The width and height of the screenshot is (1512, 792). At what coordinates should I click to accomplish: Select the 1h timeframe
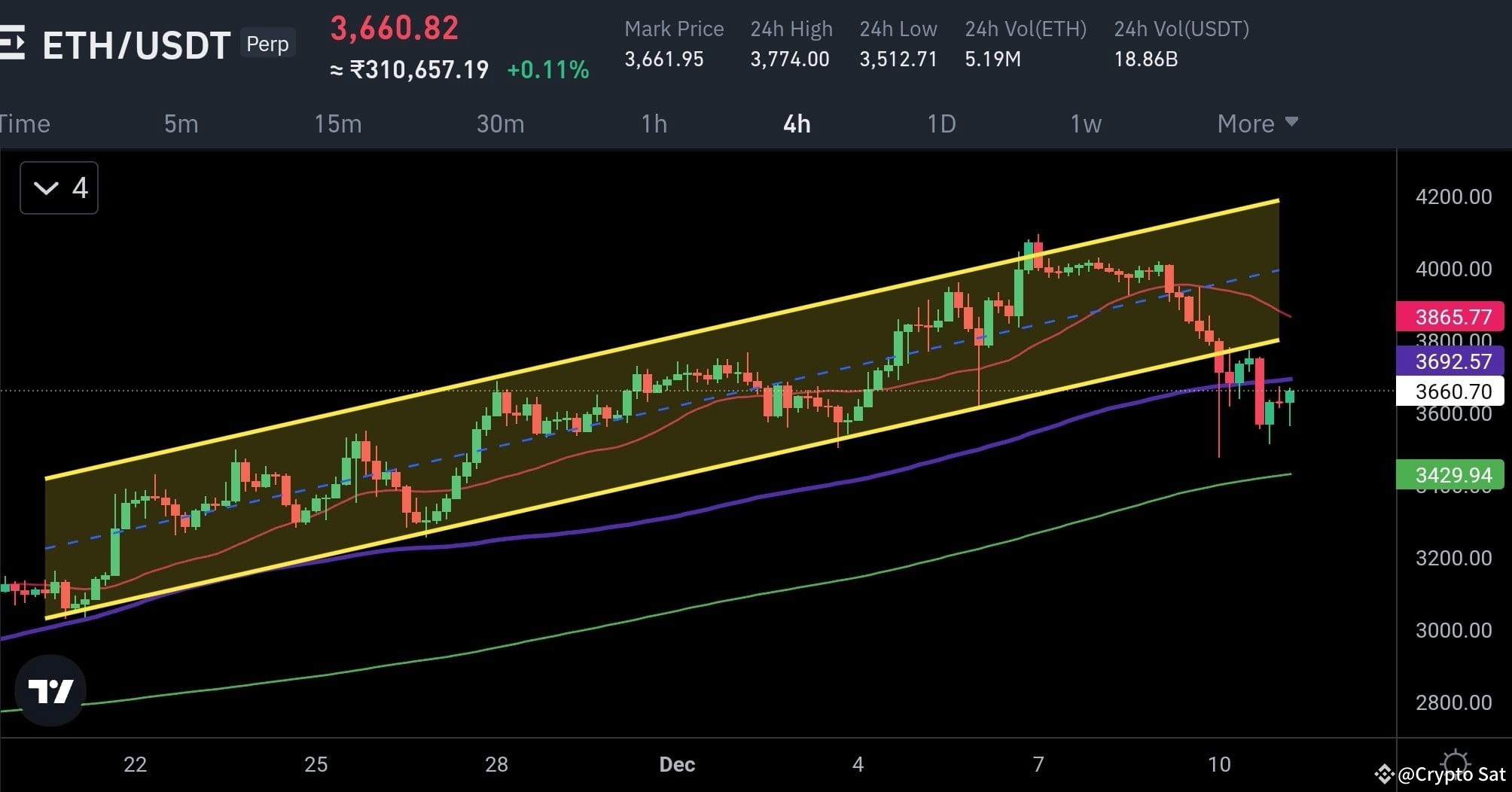[x=654, y=123]
